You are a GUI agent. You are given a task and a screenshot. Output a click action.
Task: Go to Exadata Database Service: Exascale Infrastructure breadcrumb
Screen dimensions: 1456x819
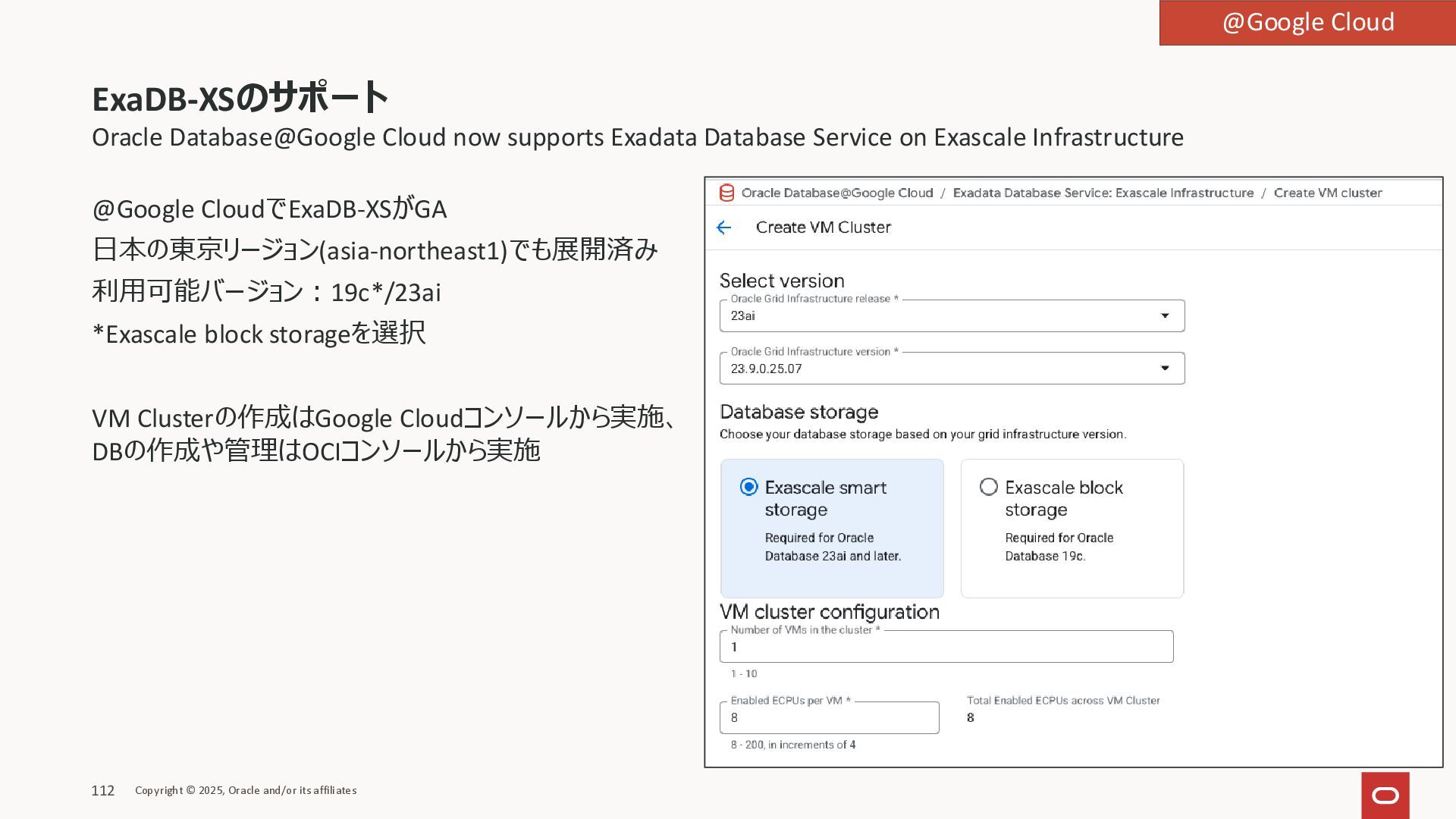pos(1103,193)
